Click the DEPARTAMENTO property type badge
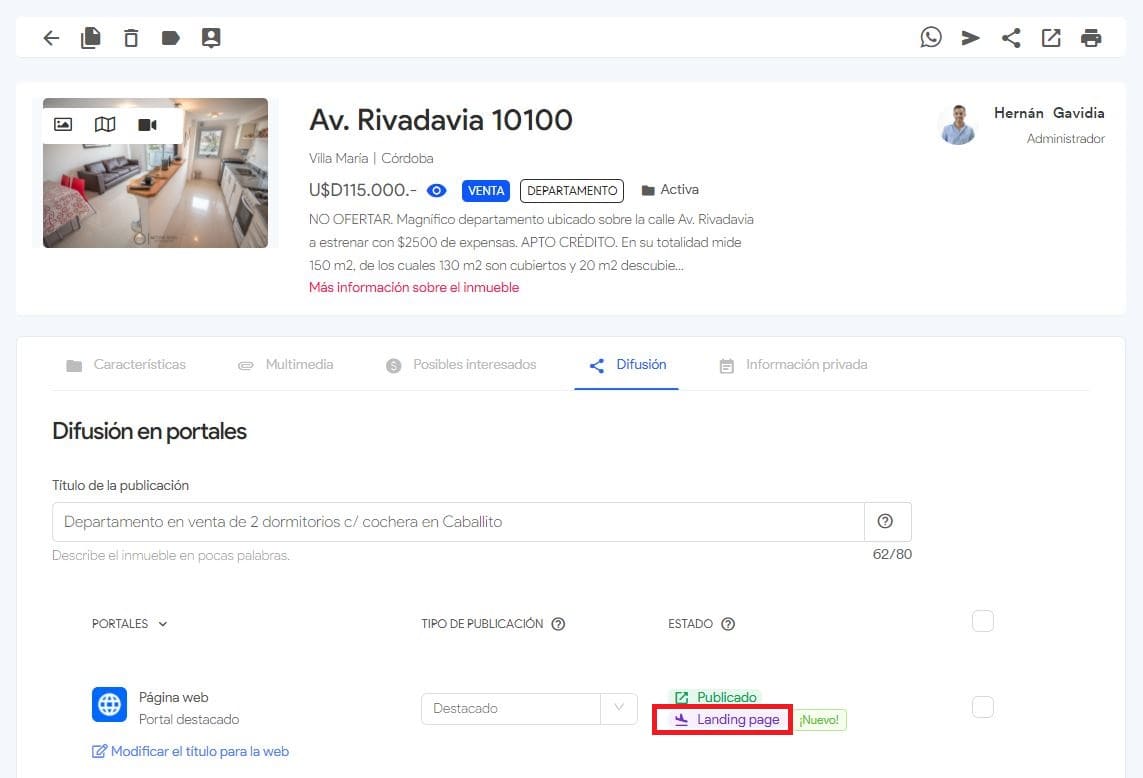The height and width of the screenshot is (778, 1143). (x=572, y=191)
